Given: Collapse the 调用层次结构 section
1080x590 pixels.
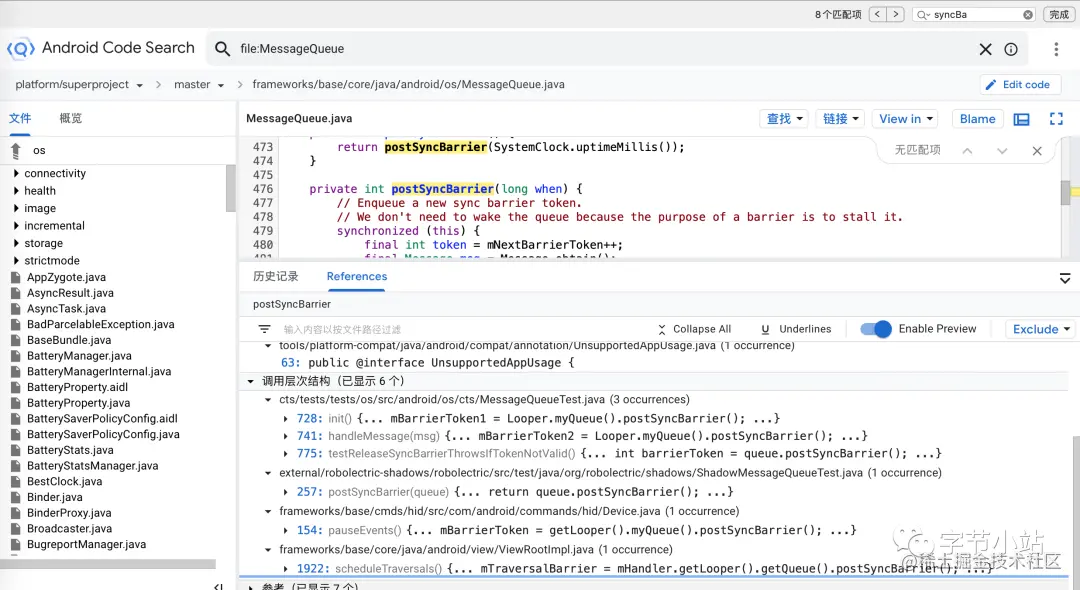Looking at the screenshot, I should tap(251, 381).
